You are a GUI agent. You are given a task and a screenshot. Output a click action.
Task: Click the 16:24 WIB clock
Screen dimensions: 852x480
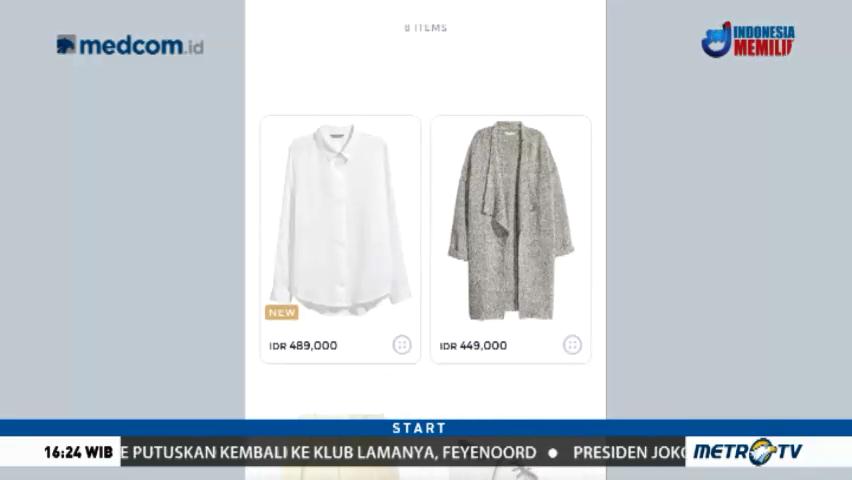[x=78, y=452]
